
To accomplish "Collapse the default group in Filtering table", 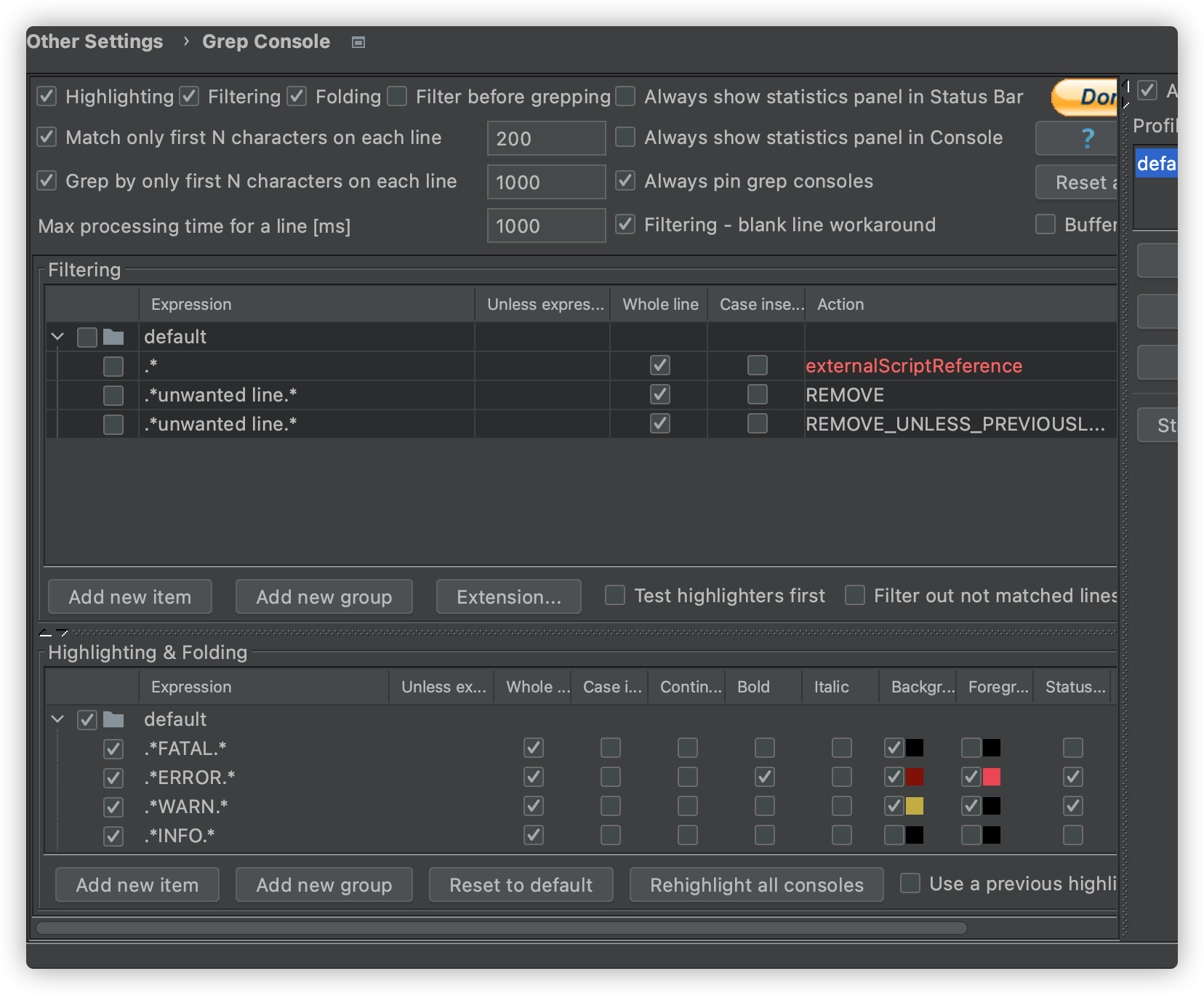I will click(x=58, y=337).
